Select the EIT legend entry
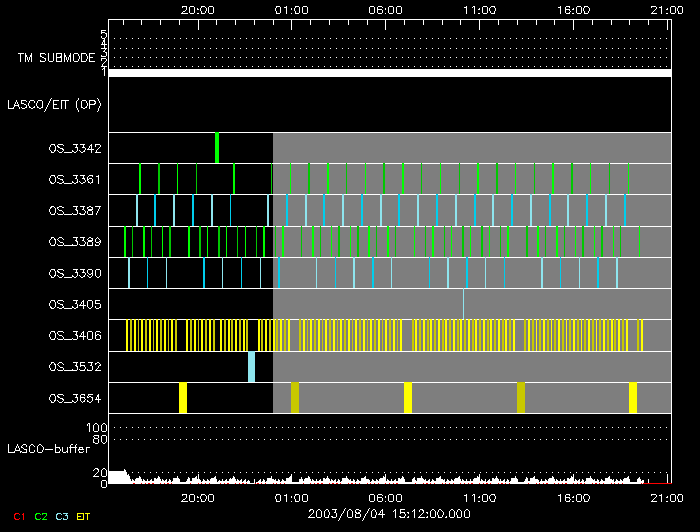 tap(84, 516)
